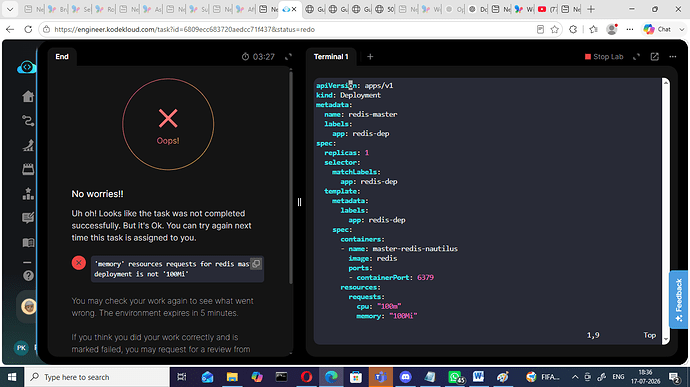This screenshot has height=387, width=690.
Task: Open the Windows Start menu
Action: tap(12, 377)
